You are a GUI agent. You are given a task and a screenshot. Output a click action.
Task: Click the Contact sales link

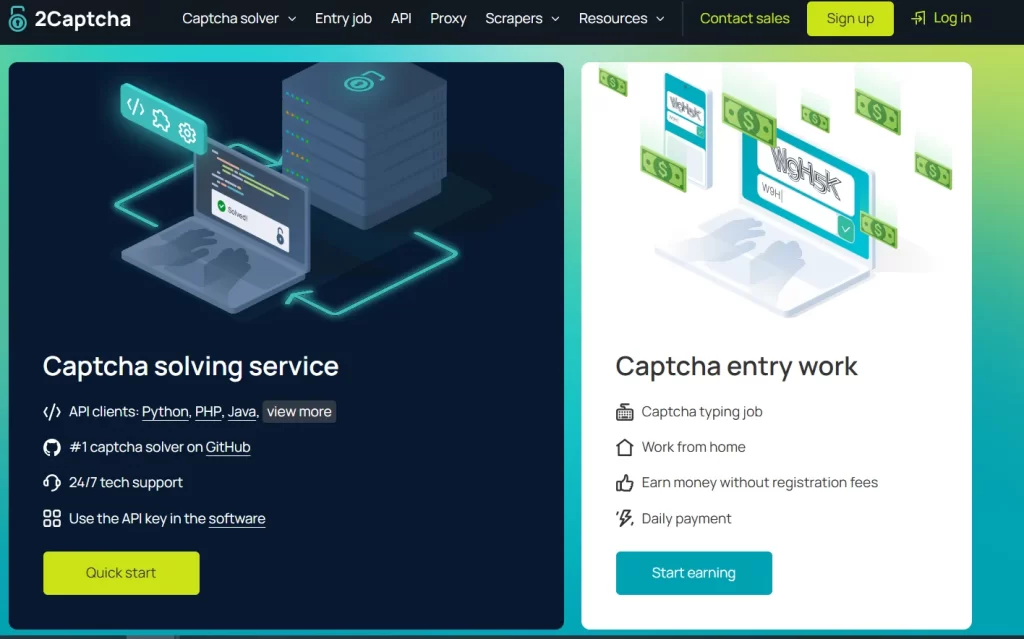744,18
